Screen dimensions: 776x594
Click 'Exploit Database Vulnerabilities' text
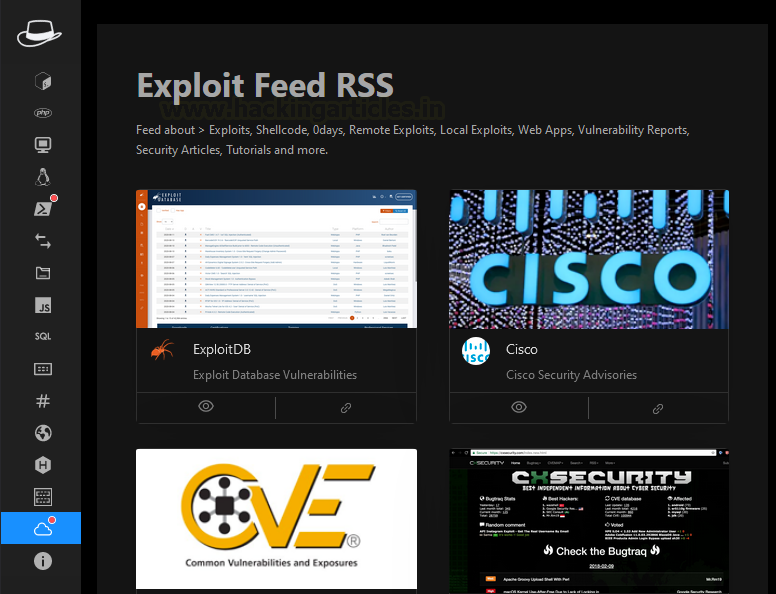click(275, 375)
